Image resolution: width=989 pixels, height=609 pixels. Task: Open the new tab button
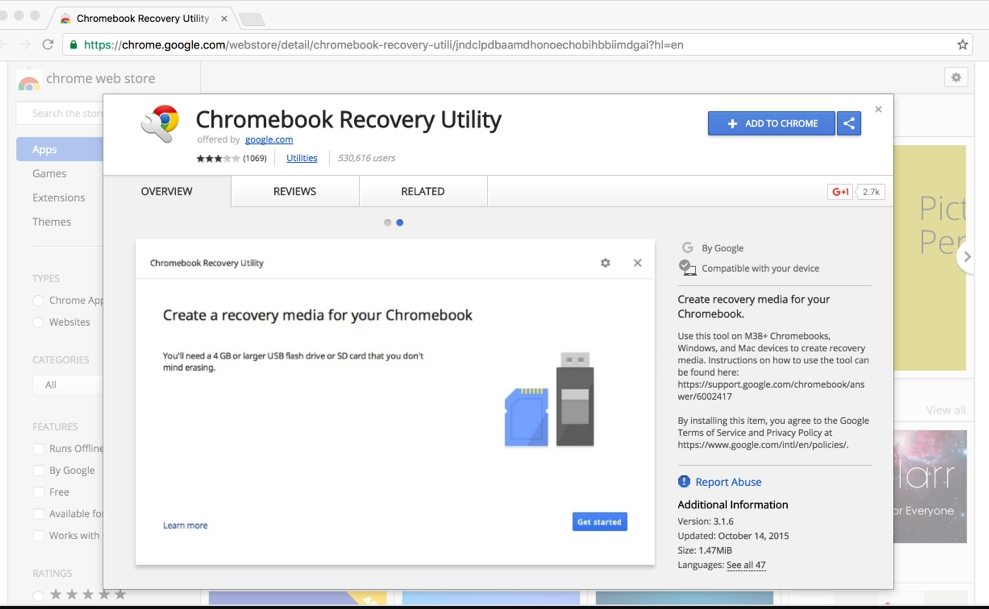(x=252, y=20)
